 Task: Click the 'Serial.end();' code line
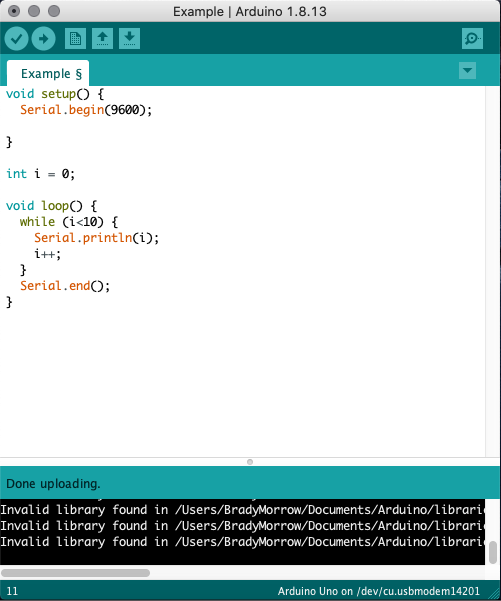pos(65,286)
